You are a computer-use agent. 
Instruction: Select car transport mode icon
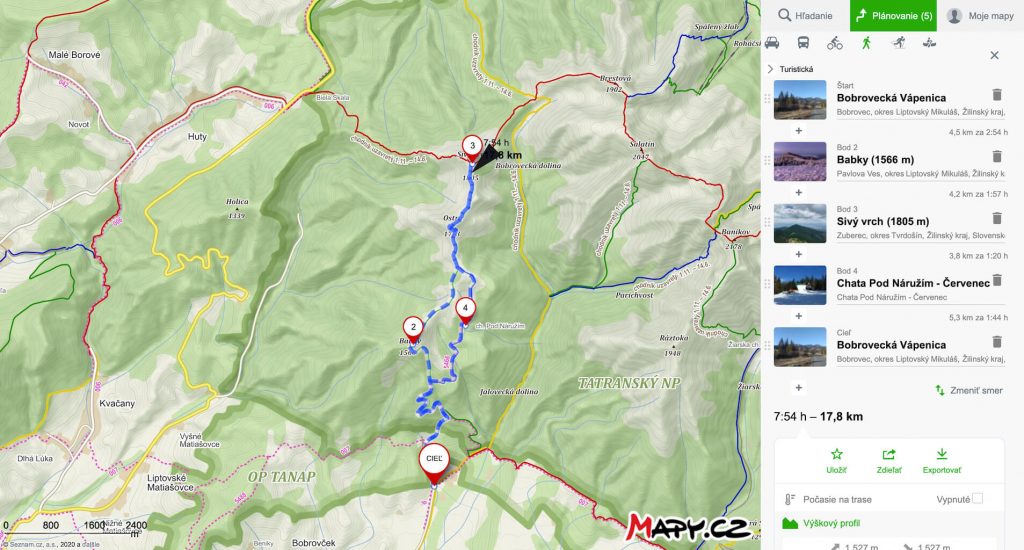(x=772, y=43)
